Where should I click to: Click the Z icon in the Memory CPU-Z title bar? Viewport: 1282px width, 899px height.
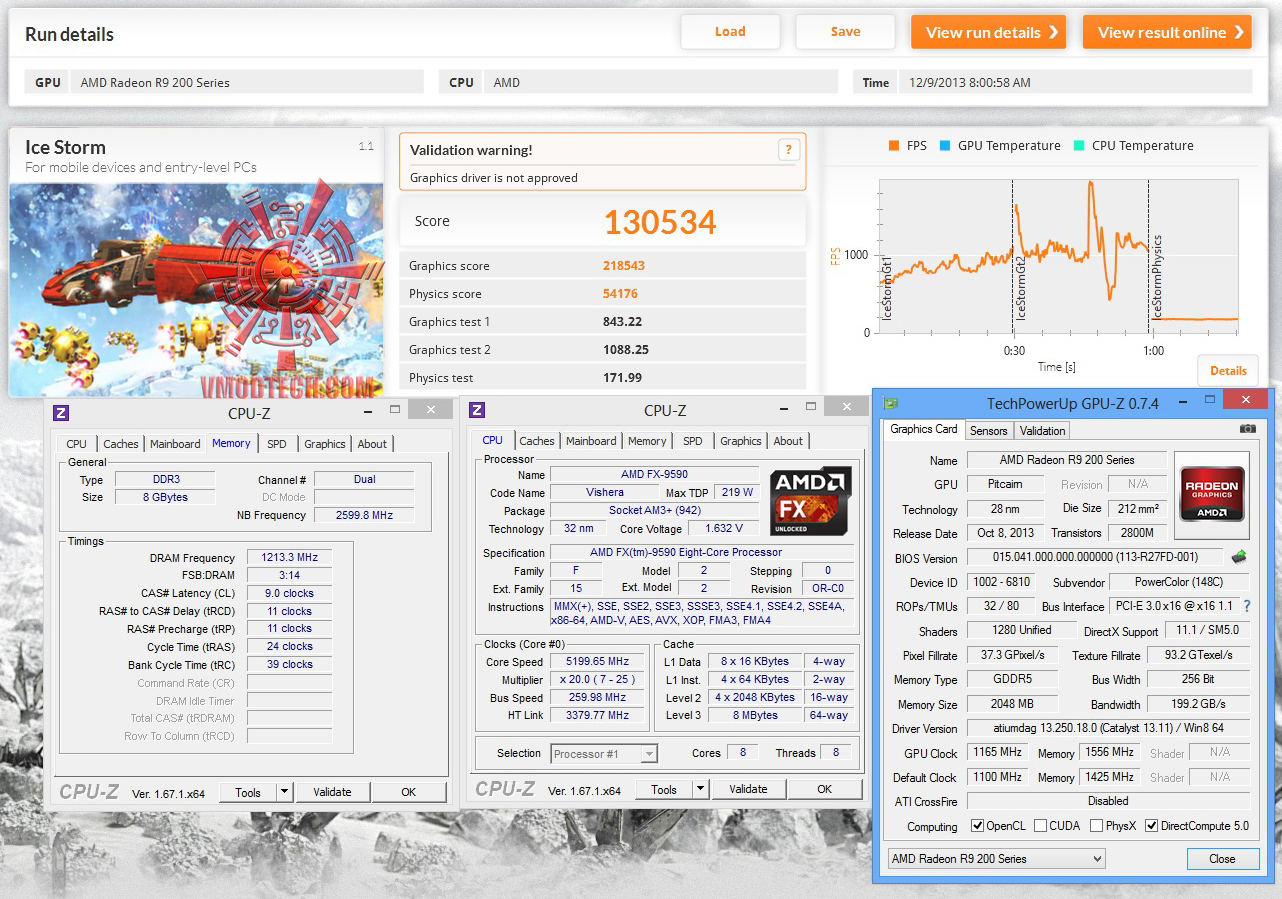[x=60, y=412]
